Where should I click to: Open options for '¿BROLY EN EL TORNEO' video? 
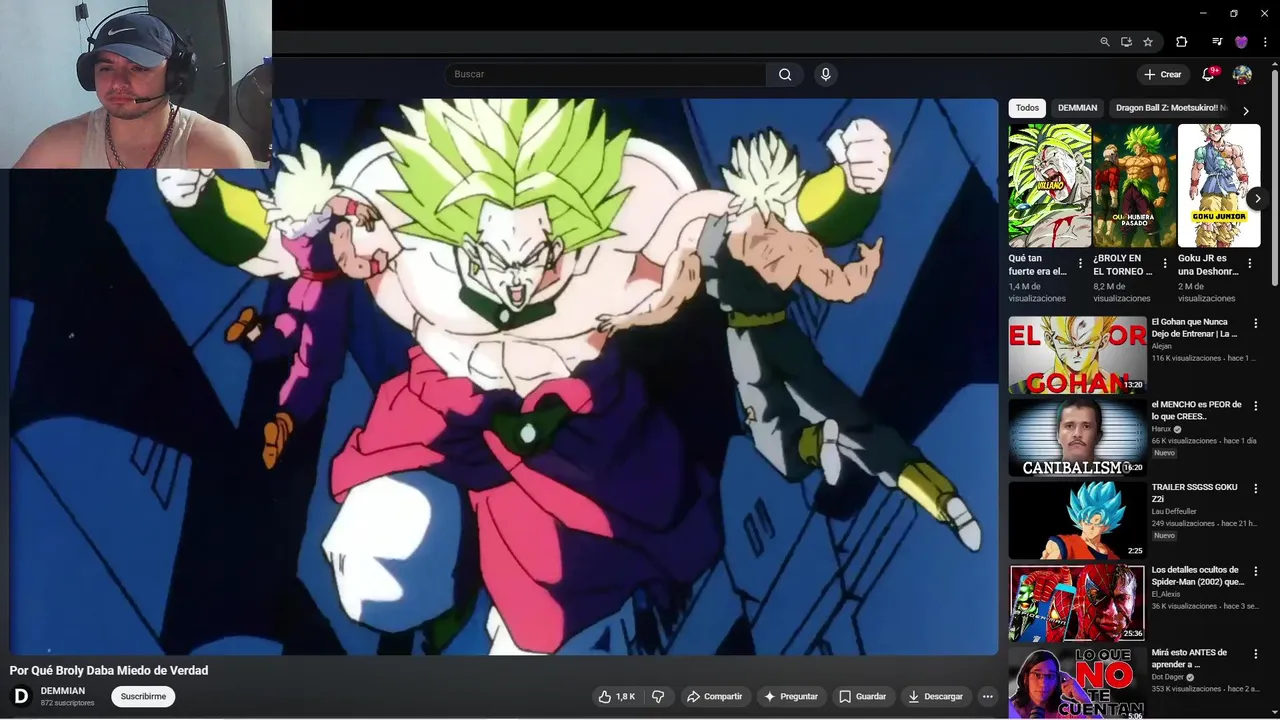[1165, 264]
